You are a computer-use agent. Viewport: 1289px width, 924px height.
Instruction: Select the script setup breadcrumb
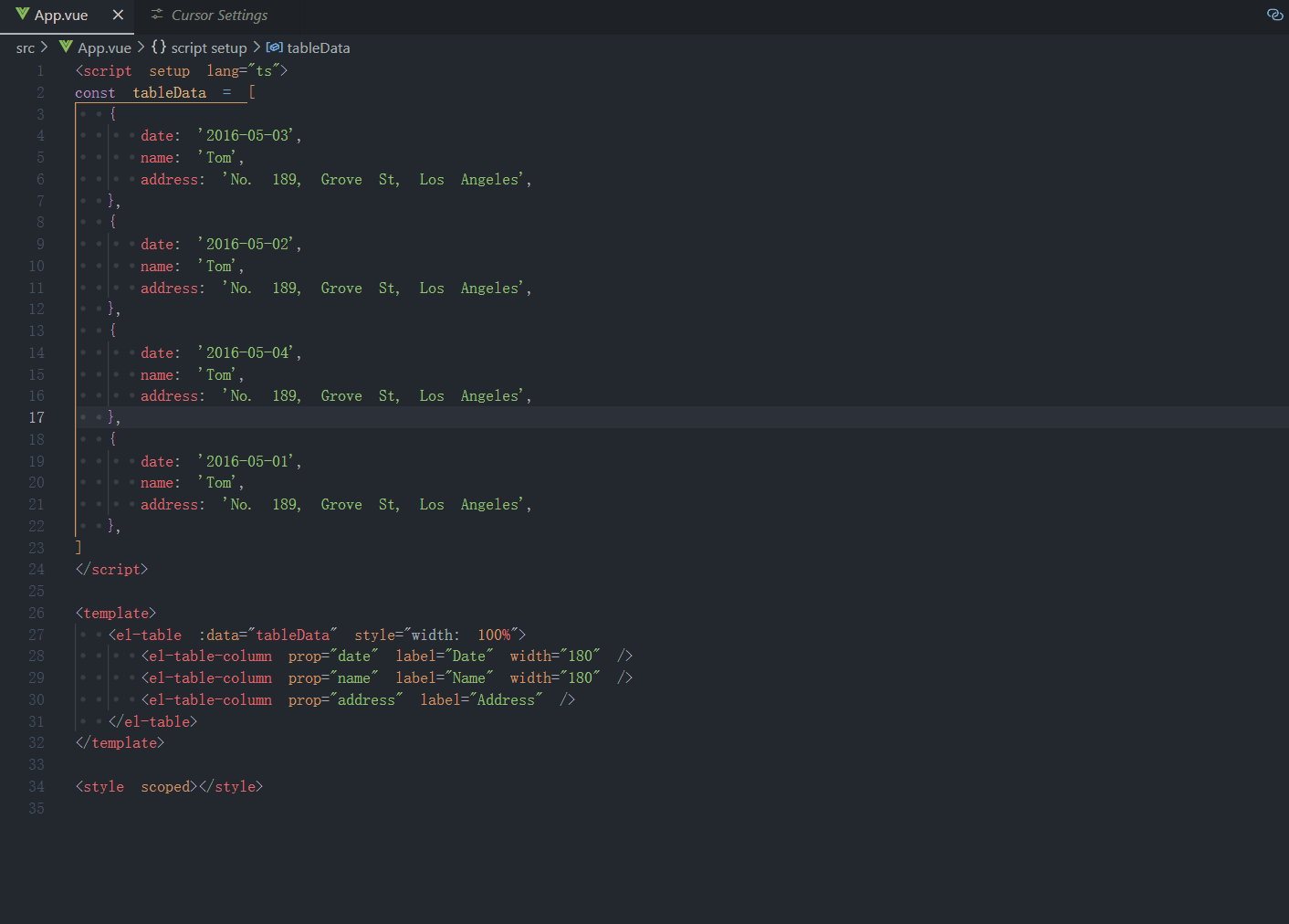209,47
